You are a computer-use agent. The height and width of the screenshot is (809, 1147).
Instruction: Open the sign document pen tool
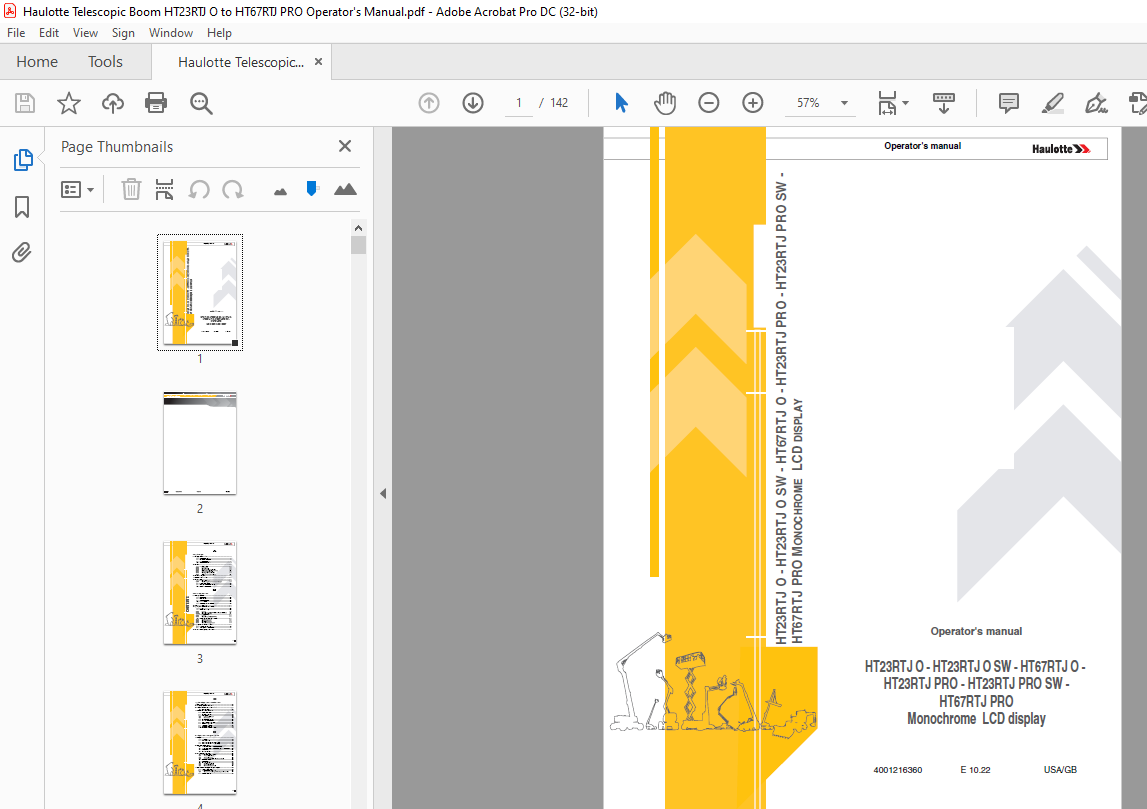[x=1097, y=103]
